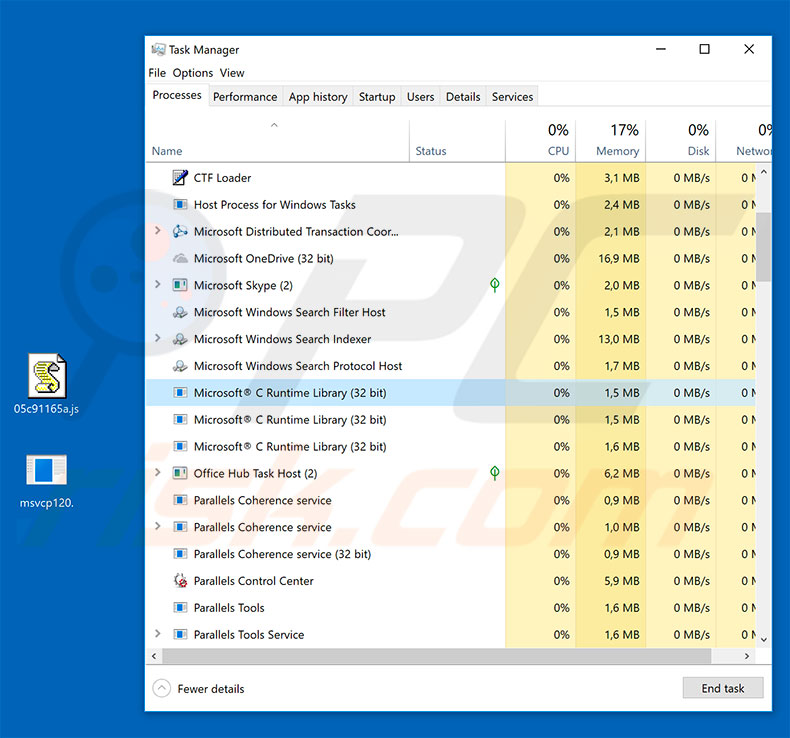Click the vertical scrollbar thumb
Screen dimensions: 790x738
coord(763,247)
